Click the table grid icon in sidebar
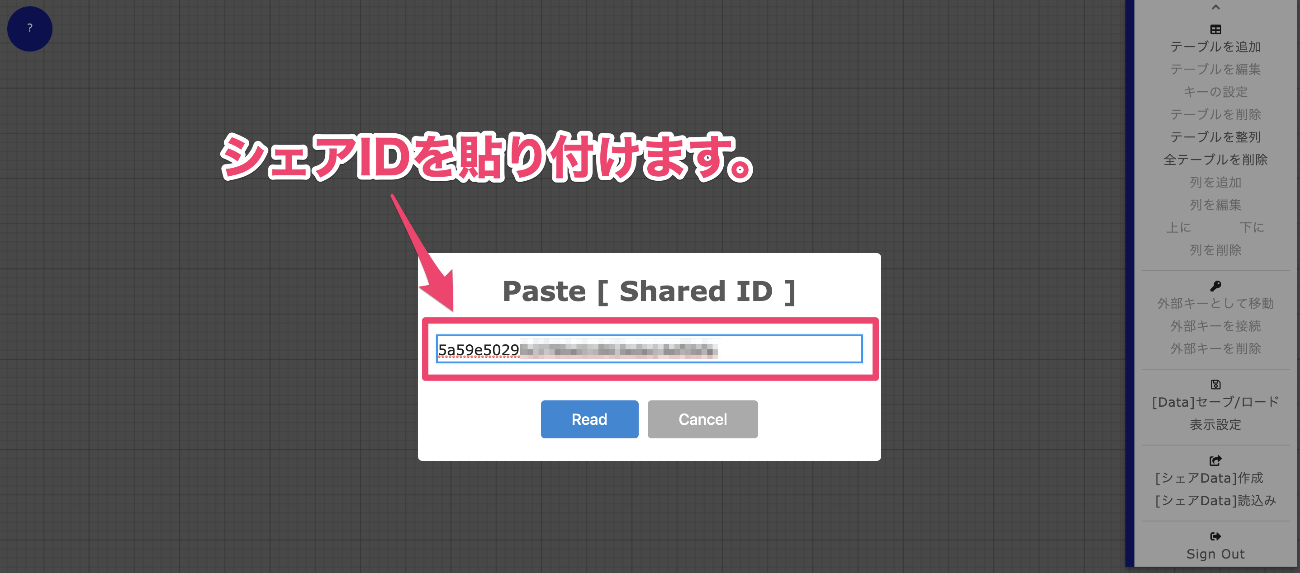1300x573 pixels. [x=1215, y=30]
